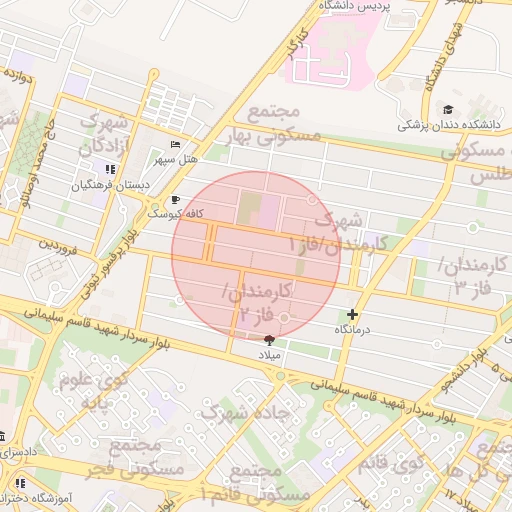Open the دبستان فرهنگیان school icon
Screen dimensions: 512x512
pos(110,169)
